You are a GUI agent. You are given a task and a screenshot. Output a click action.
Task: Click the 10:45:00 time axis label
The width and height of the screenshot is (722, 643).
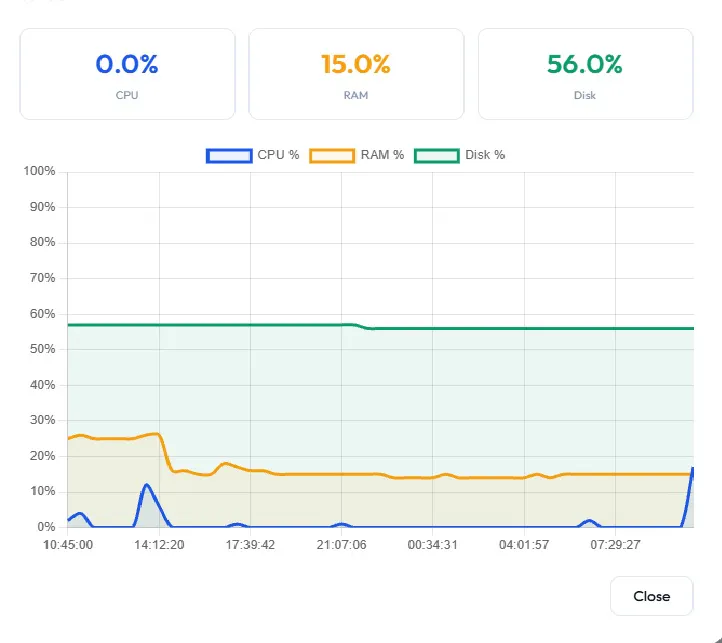point(68,545)
